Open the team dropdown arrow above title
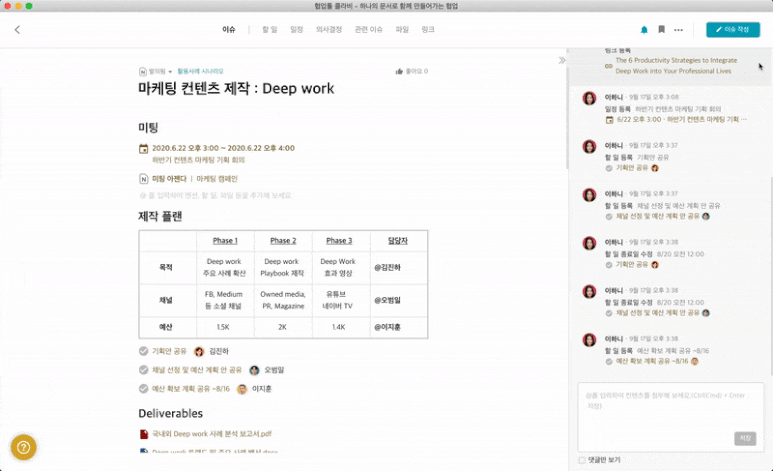This screenshot has width=773, height=471. coord(170,72)
